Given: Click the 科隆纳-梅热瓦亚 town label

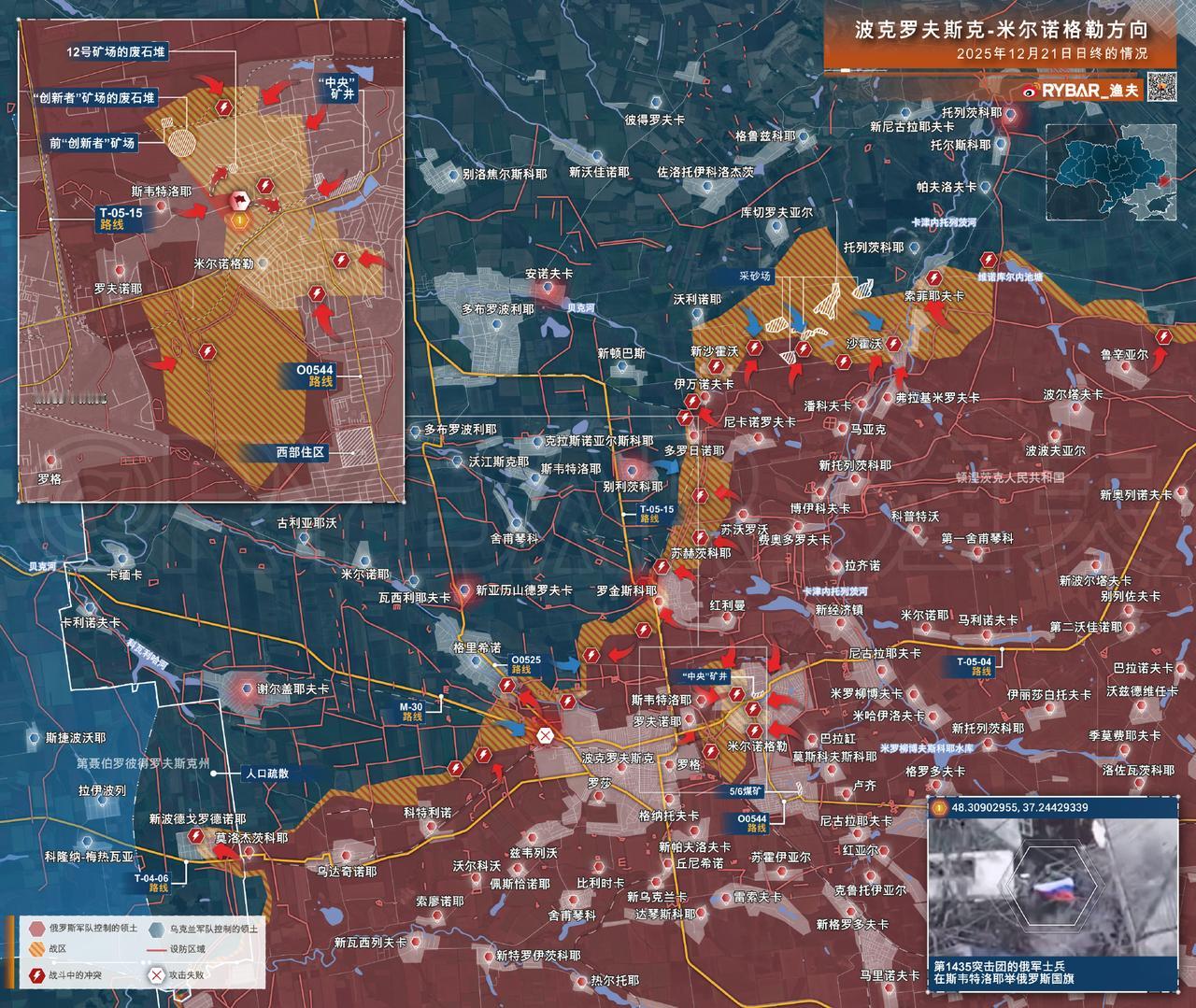Looking at the screenshot, I should click(x=89, y=856).
